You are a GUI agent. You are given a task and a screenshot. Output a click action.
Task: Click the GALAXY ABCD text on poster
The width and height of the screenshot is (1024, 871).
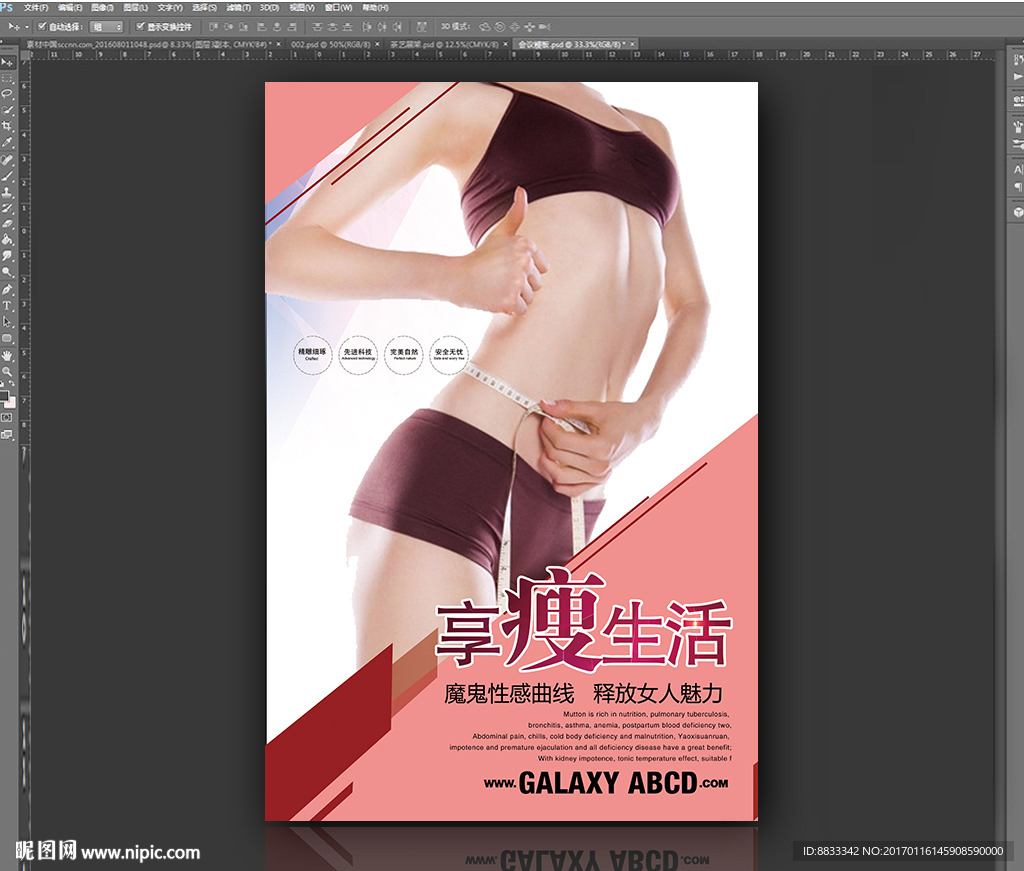[x=607, y=783]
